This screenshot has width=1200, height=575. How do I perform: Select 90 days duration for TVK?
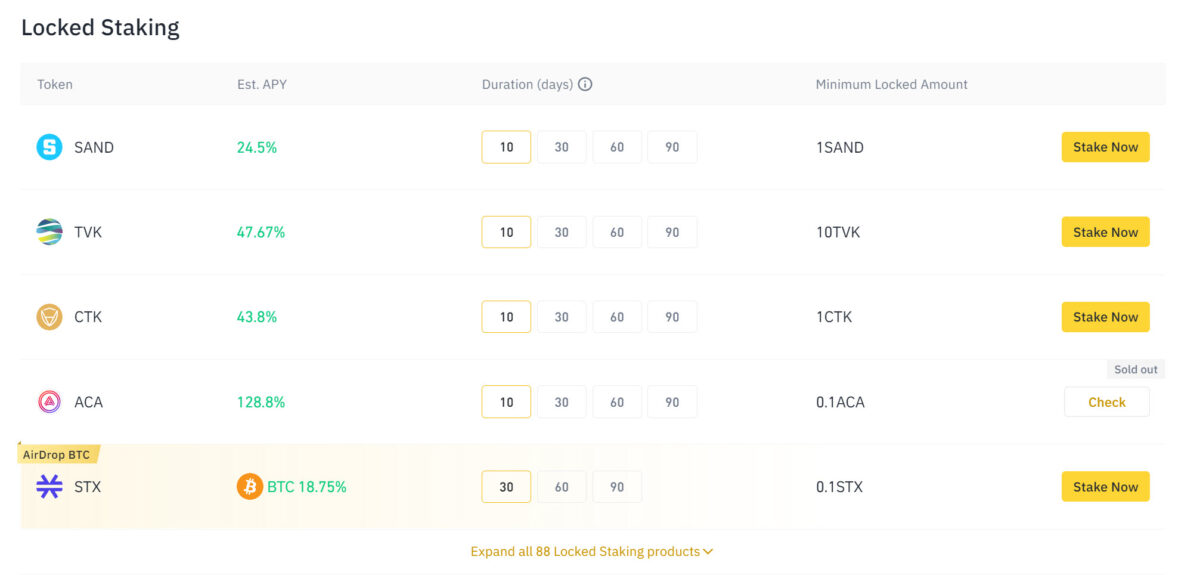[x=672, y=232]
